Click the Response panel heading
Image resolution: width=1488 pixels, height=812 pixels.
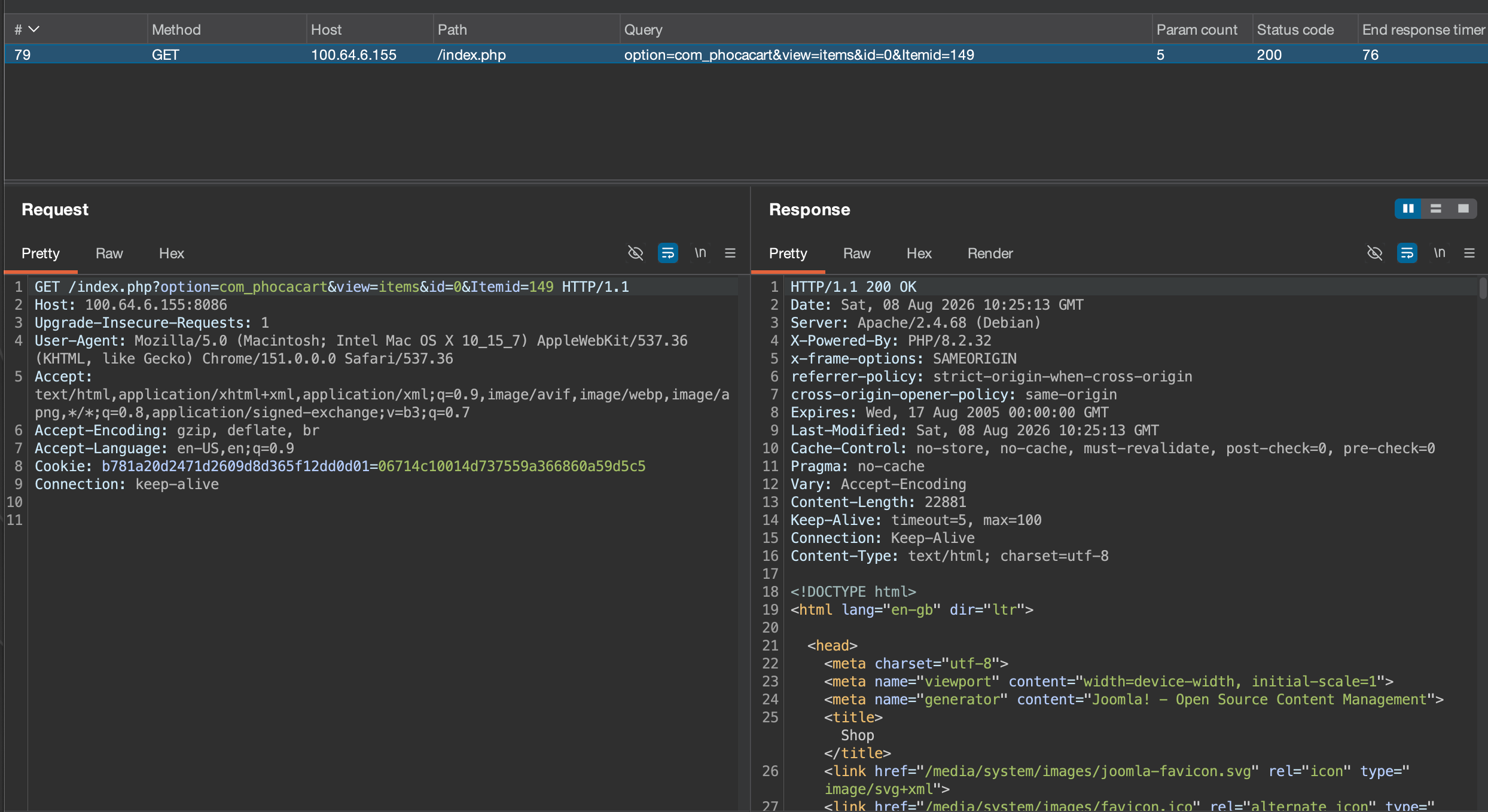click(x=810, y=209)
